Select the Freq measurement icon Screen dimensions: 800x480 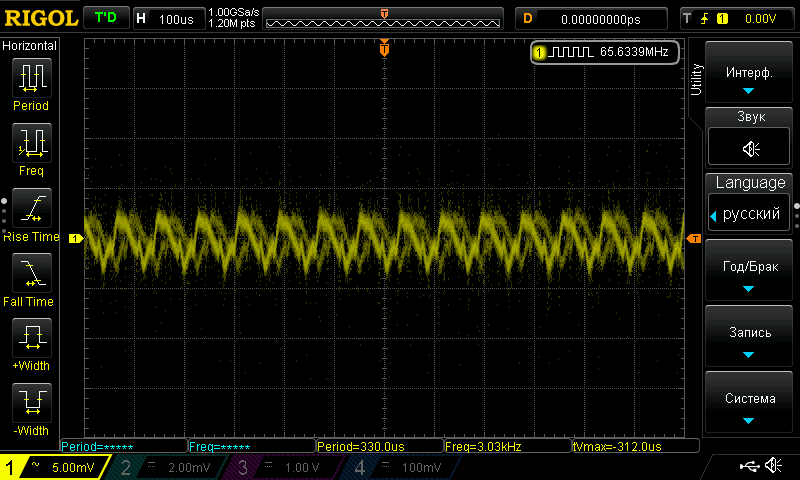coord(31,143)
